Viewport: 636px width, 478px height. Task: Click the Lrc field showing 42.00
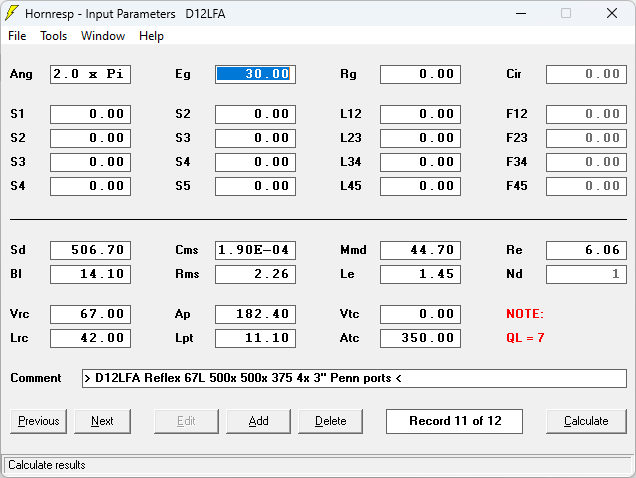90,338
